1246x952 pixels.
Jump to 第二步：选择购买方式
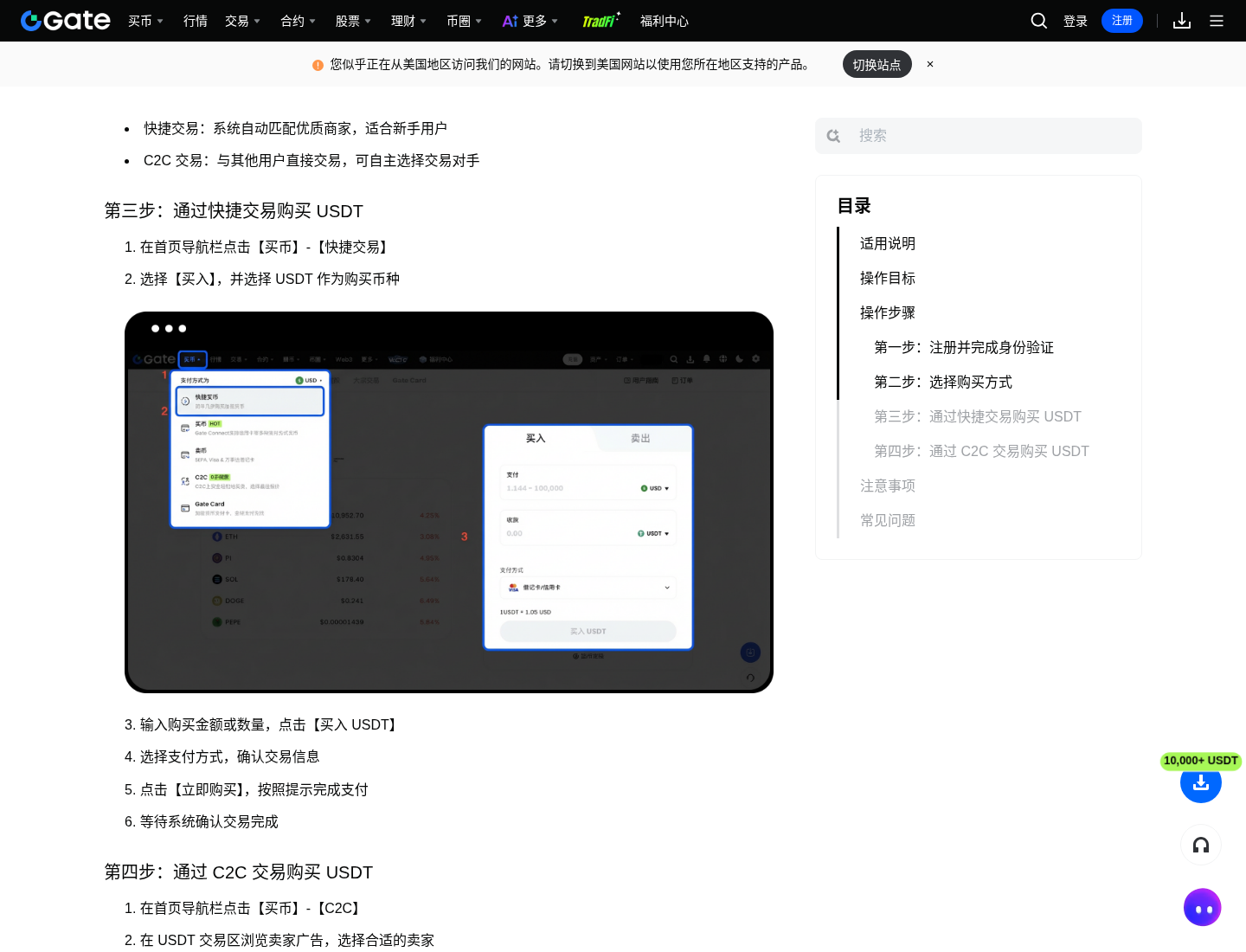coord(943,383)
